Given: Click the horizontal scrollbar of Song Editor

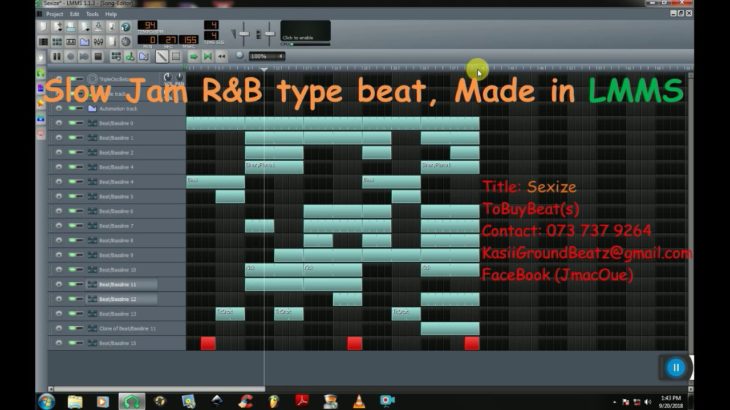Looking at the screenshot, I should [160, 389].
